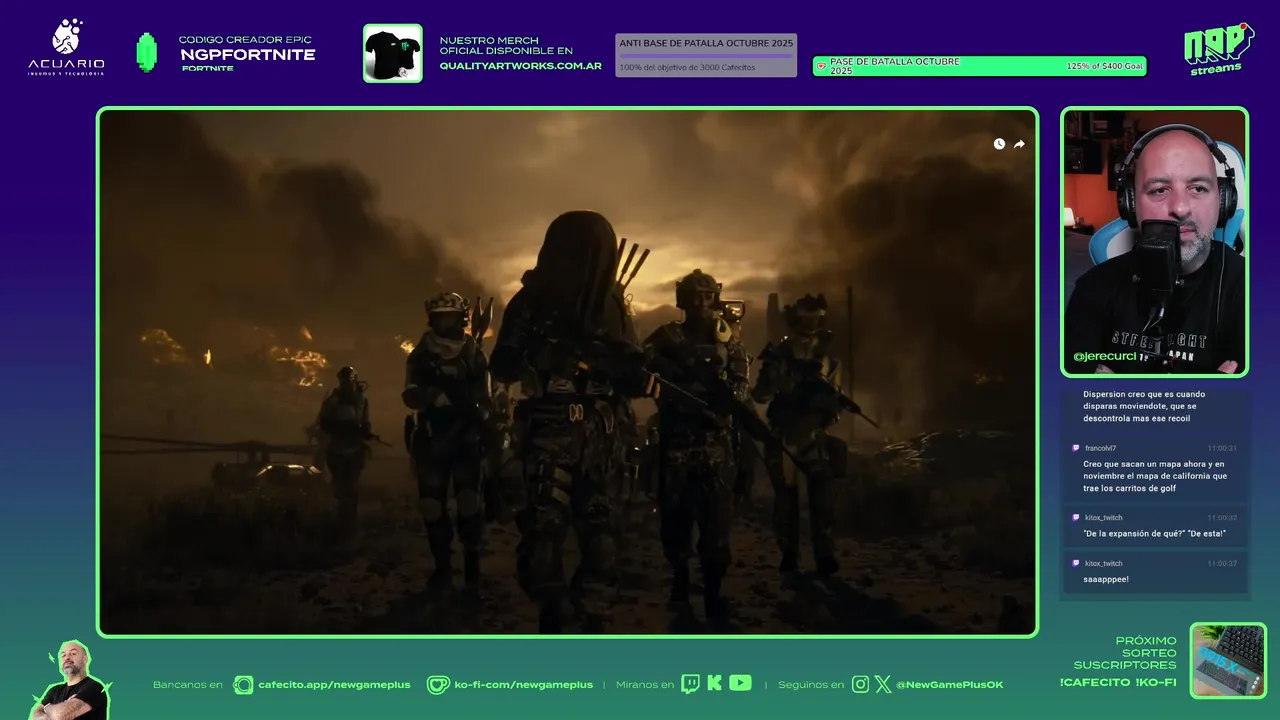1280x720 pixels.
Task: Click the '100% del objetivo de 3000 Cafecitos' text
Action: (x=687, y=67)
